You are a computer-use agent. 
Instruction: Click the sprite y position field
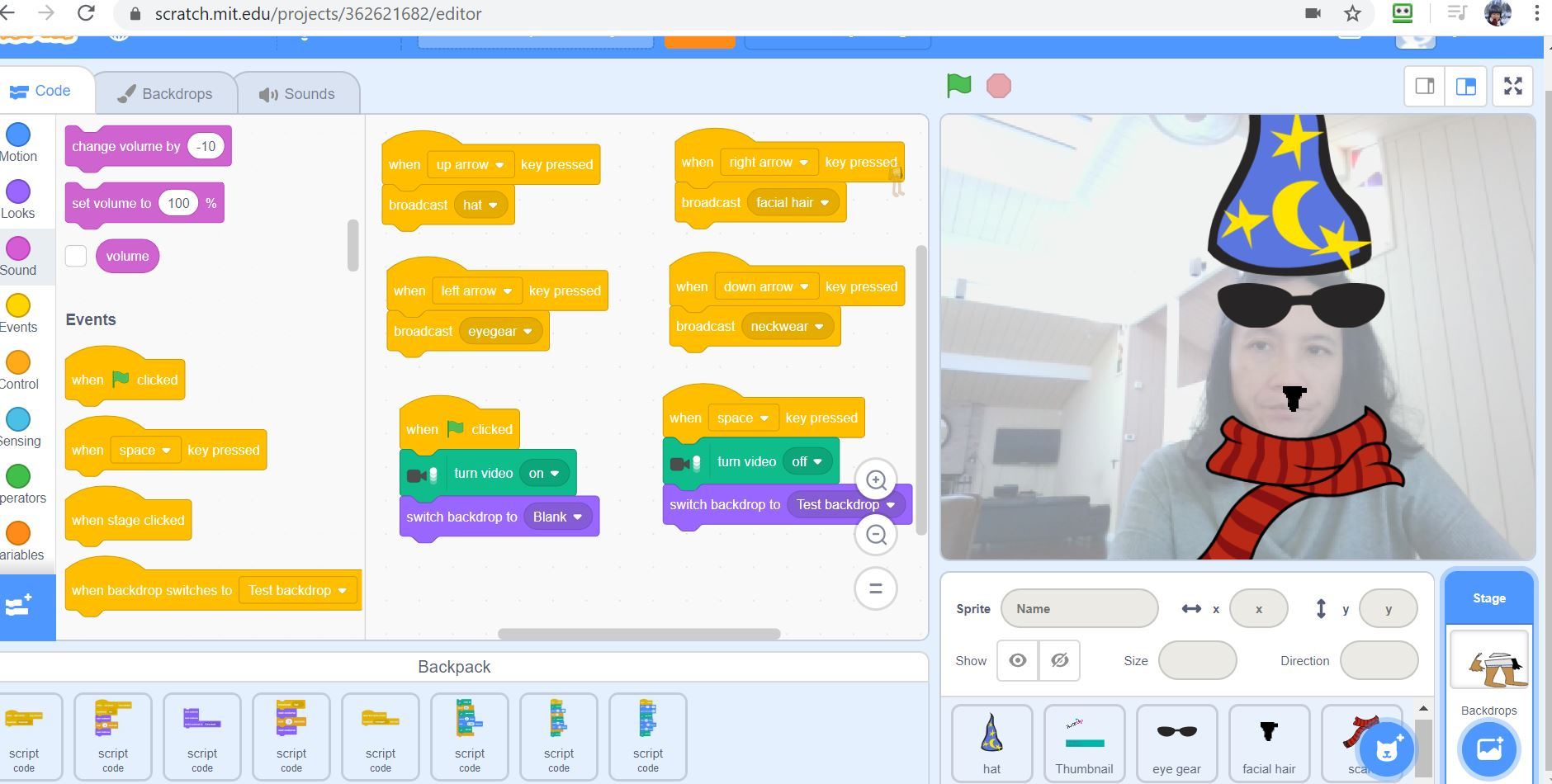click(x=1389, y=609)
